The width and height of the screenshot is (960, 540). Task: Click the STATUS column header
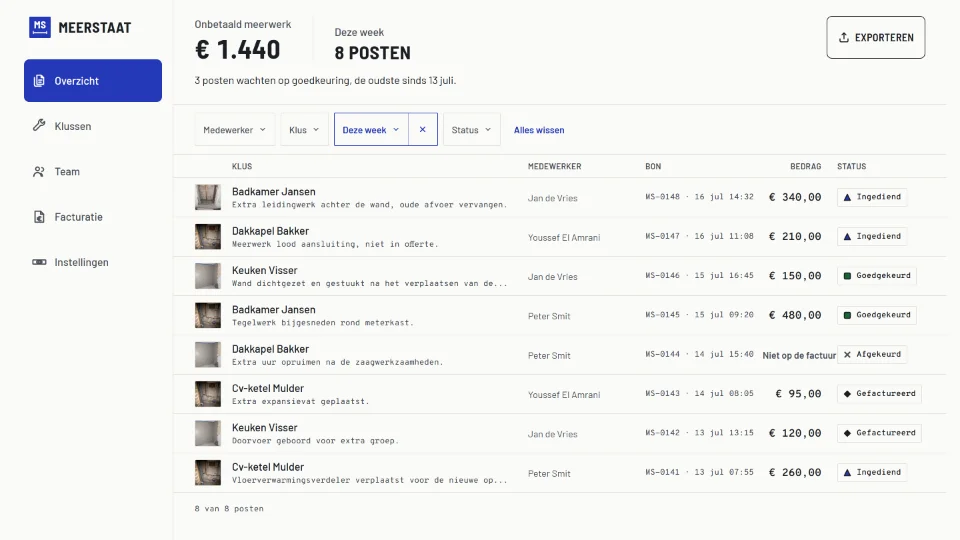852,167
